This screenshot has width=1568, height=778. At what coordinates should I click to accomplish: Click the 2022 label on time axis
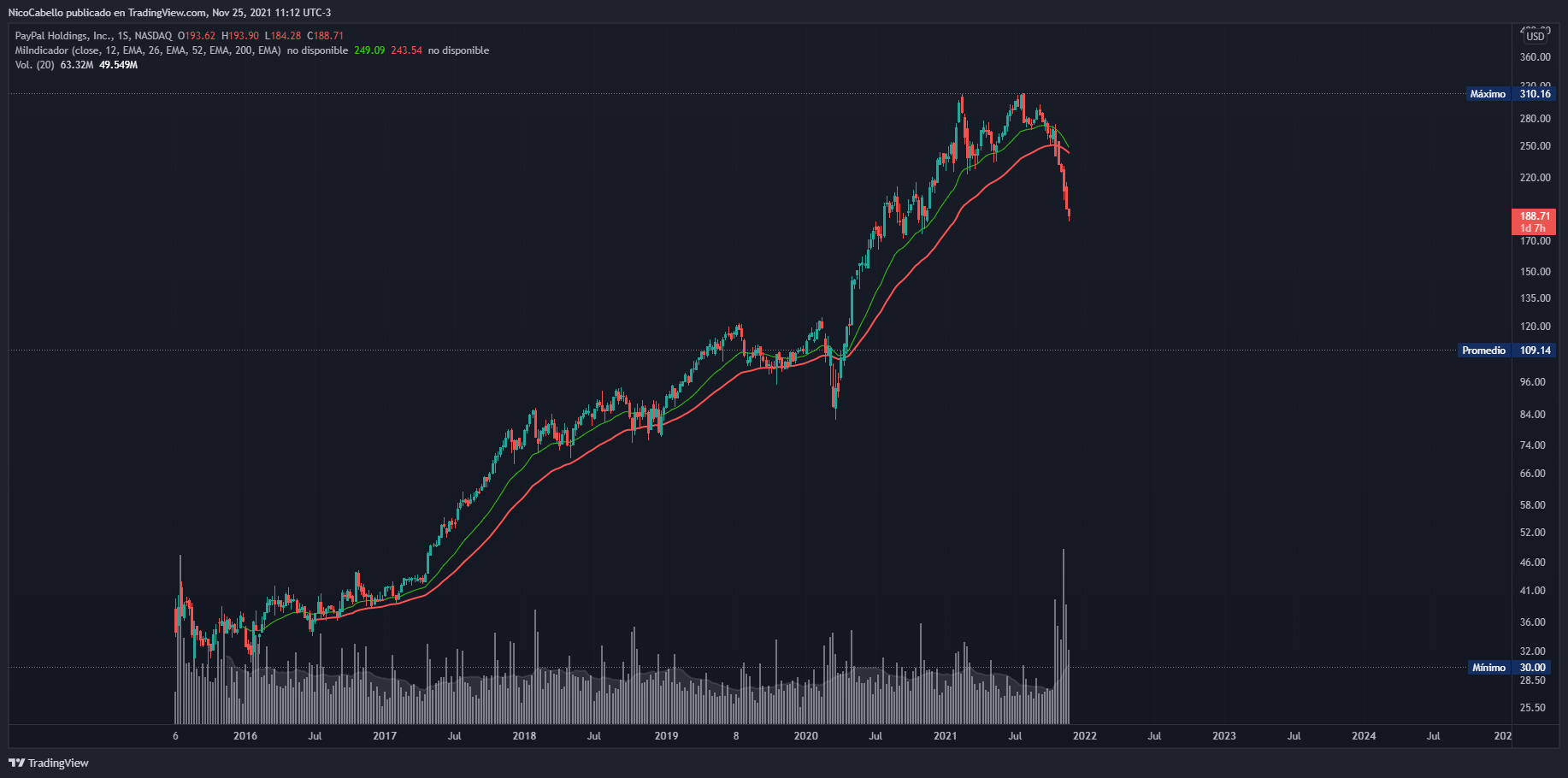point(1084,736)
